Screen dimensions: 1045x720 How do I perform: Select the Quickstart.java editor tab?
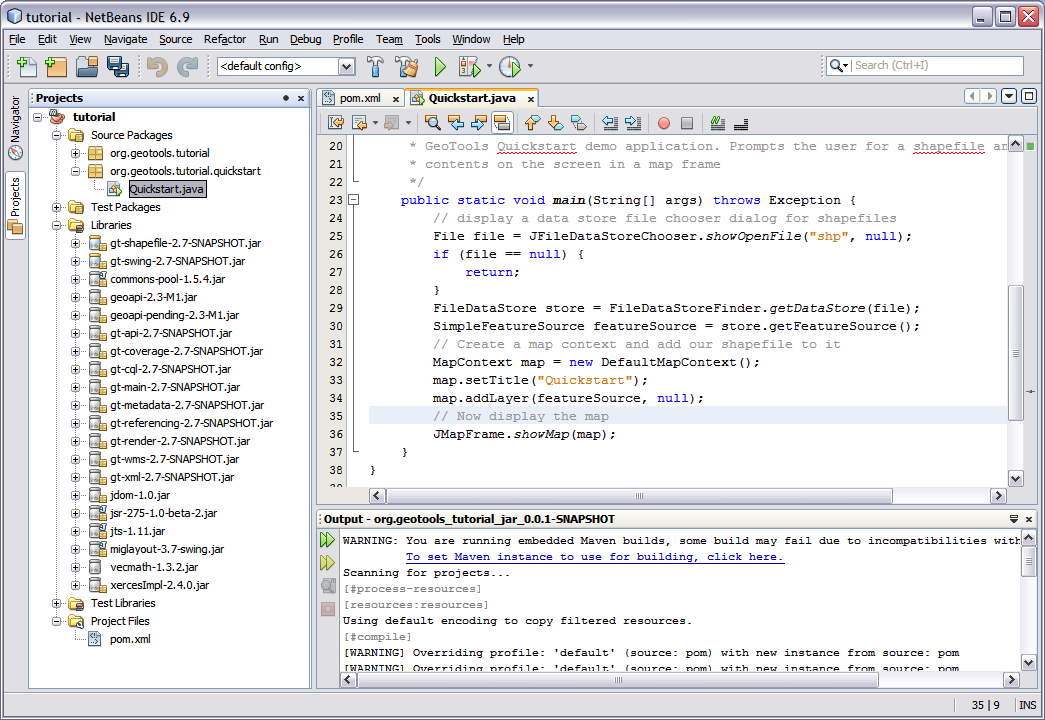click(x=472, y=98)
